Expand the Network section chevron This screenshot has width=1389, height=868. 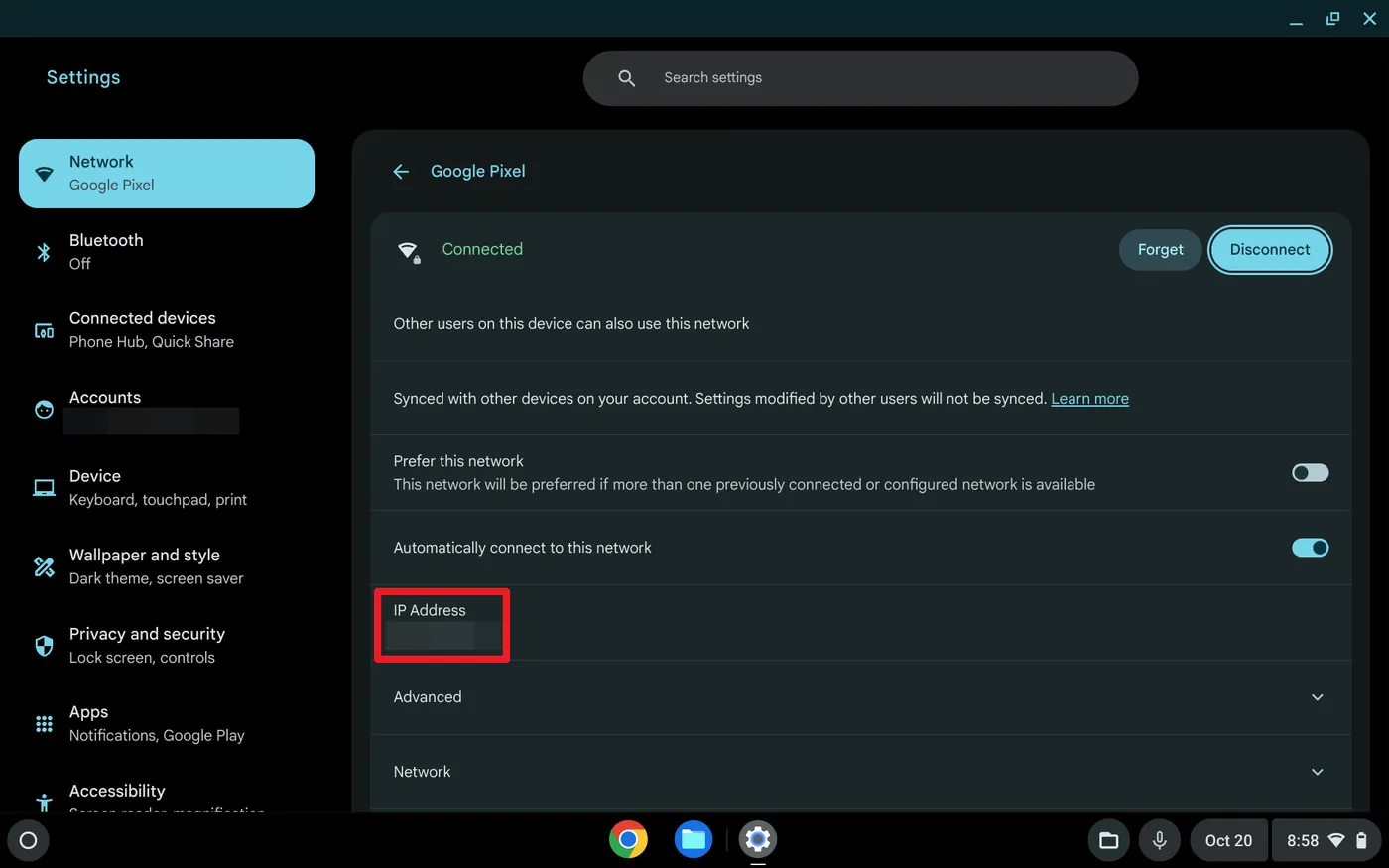pyautogui.click(x=1318, y=772)
